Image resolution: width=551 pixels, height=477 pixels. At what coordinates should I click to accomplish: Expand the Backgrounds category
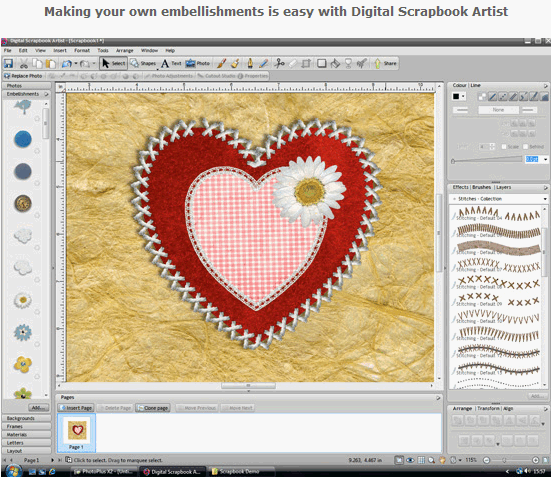[x=27, y=418]
